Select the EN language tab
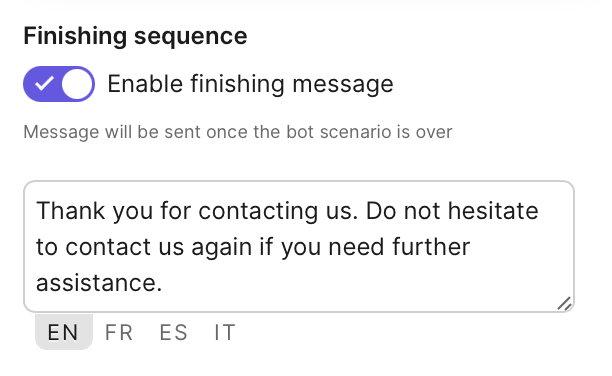The image size is (612, 376). tap(64, 332)
